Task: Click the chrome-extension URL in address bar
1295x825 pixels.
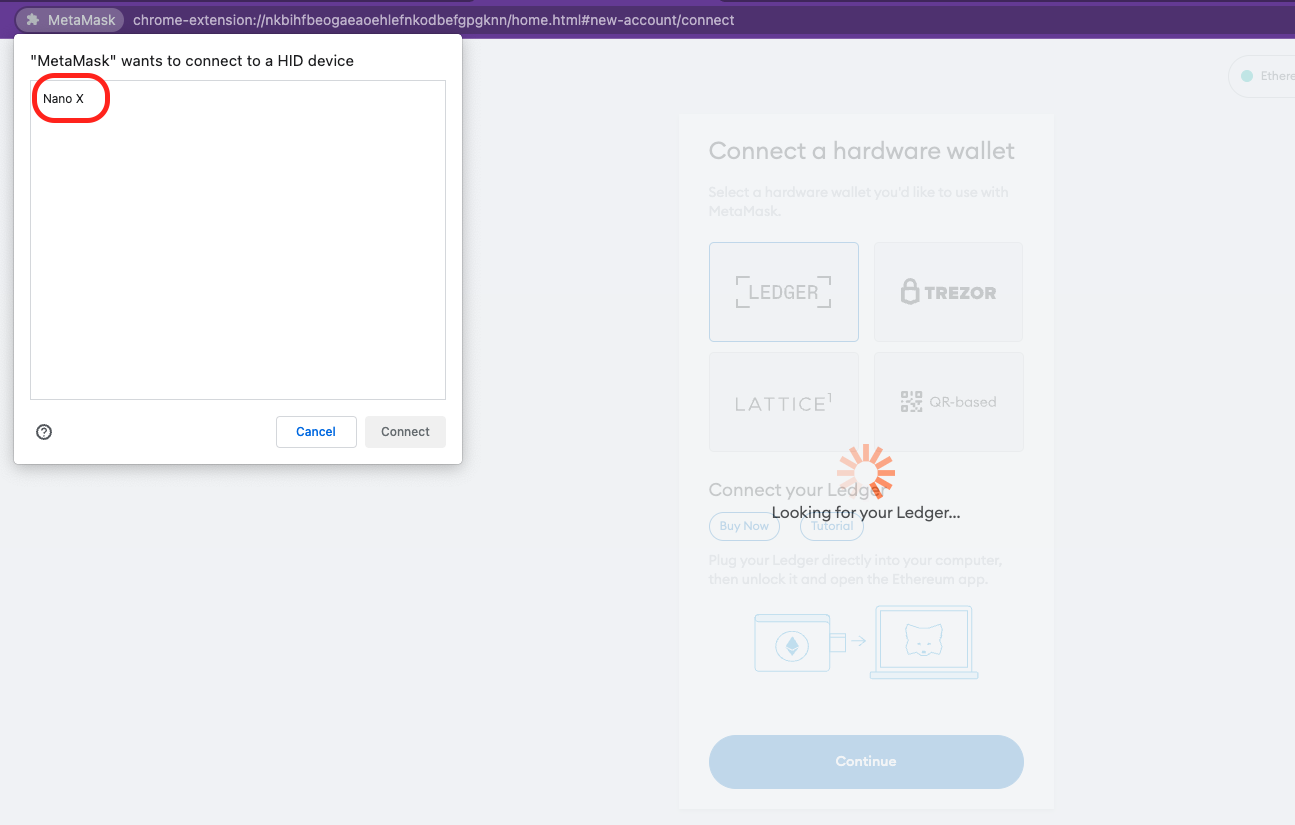Action: pos(433,20)
